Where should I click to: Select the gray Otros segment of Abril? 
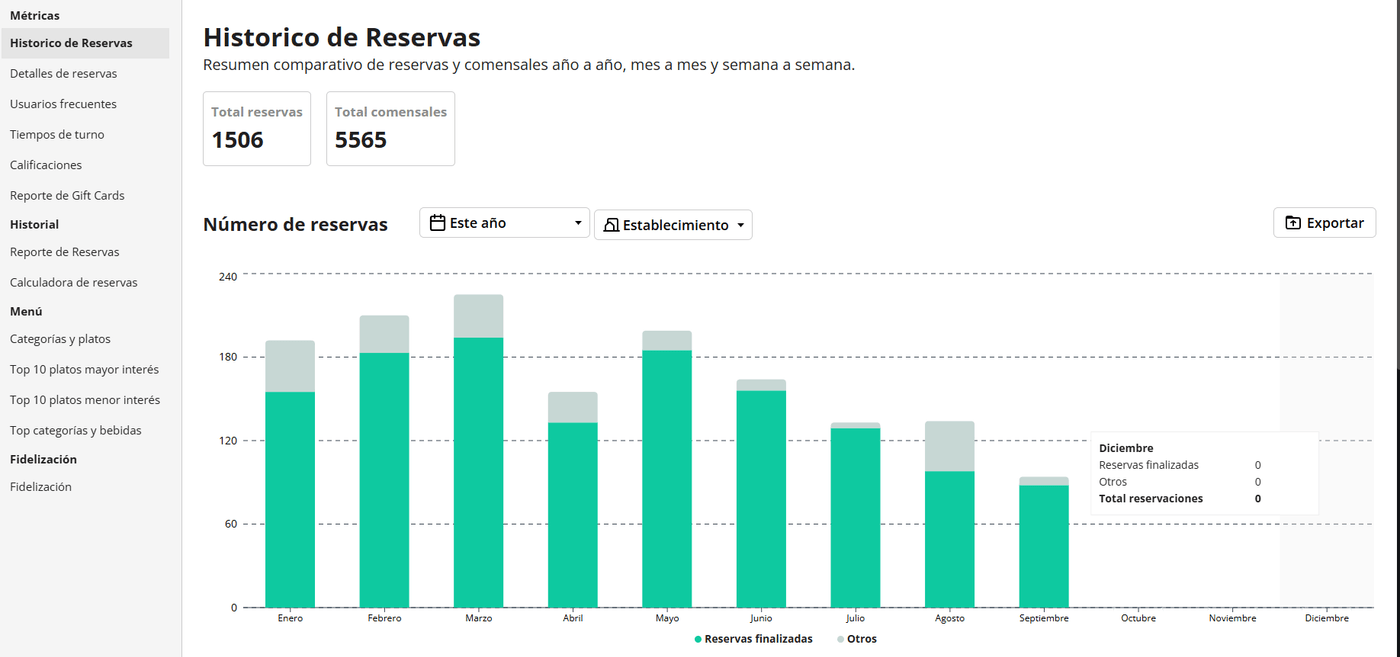coord(573,407)
